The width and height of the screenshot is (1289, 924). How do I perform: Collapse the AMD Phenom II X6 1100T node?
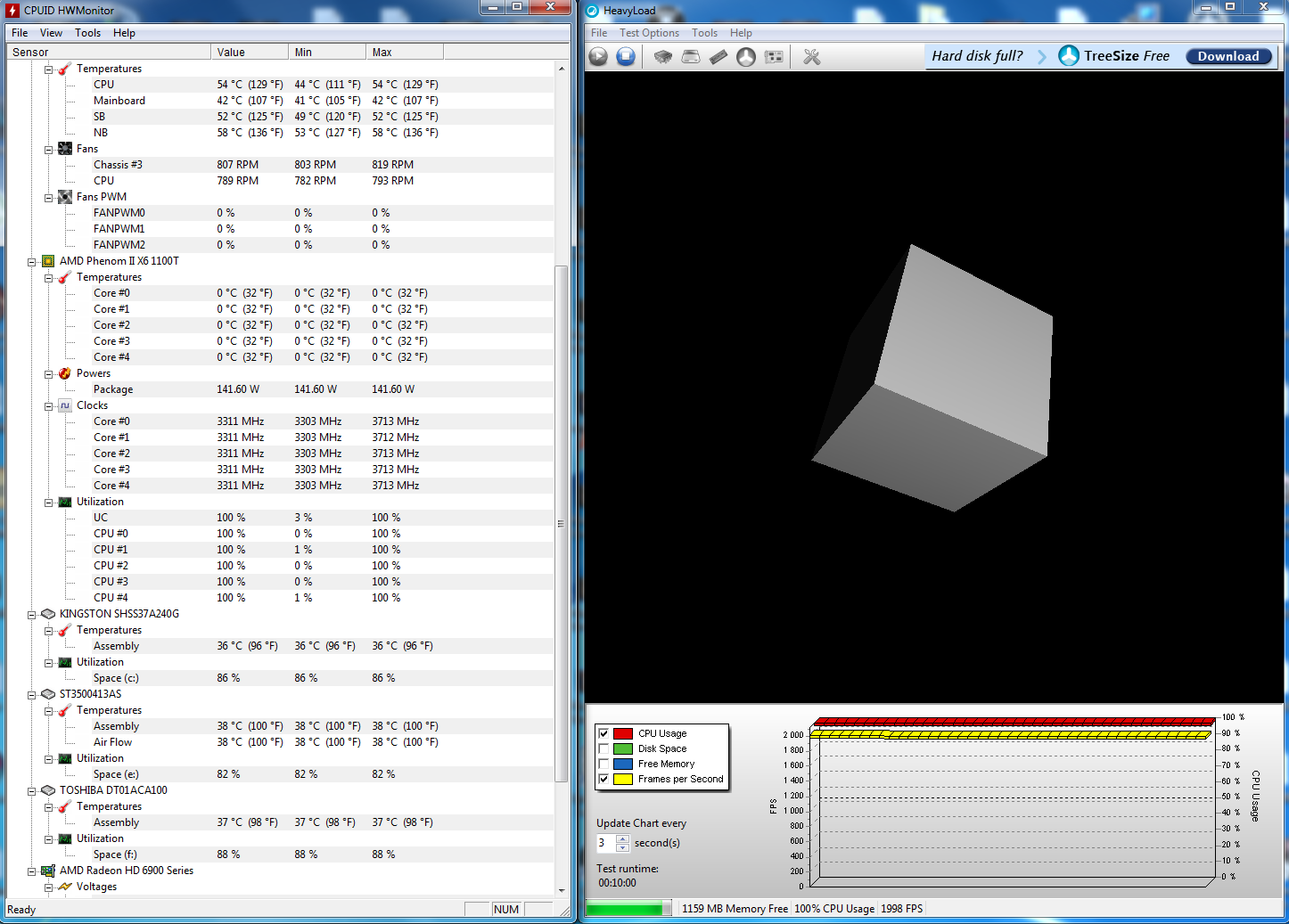pos(32,262)
